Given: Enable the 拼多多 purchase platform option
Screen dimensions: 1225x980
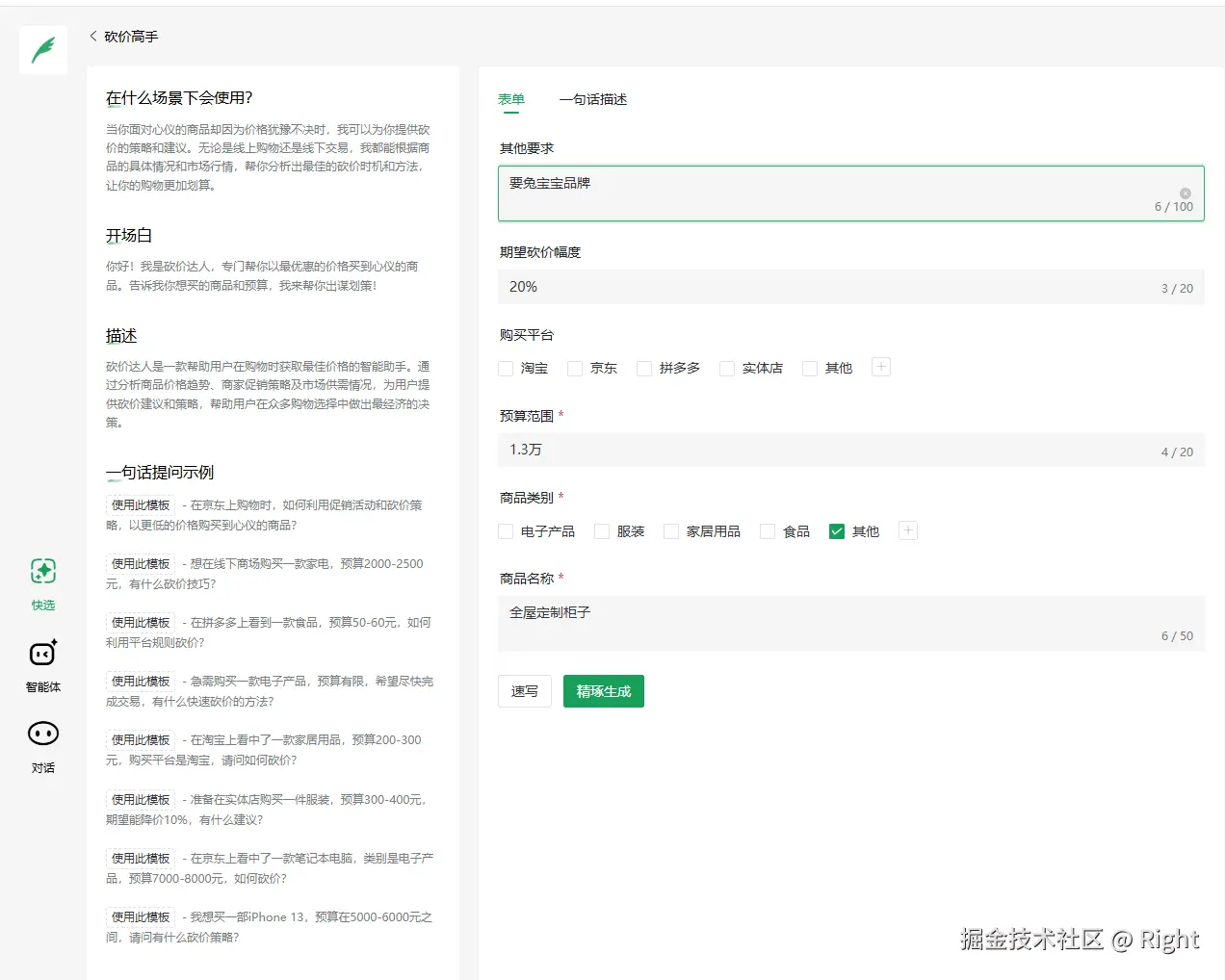Looking at the screenshot, I should (x=642, y=368).
